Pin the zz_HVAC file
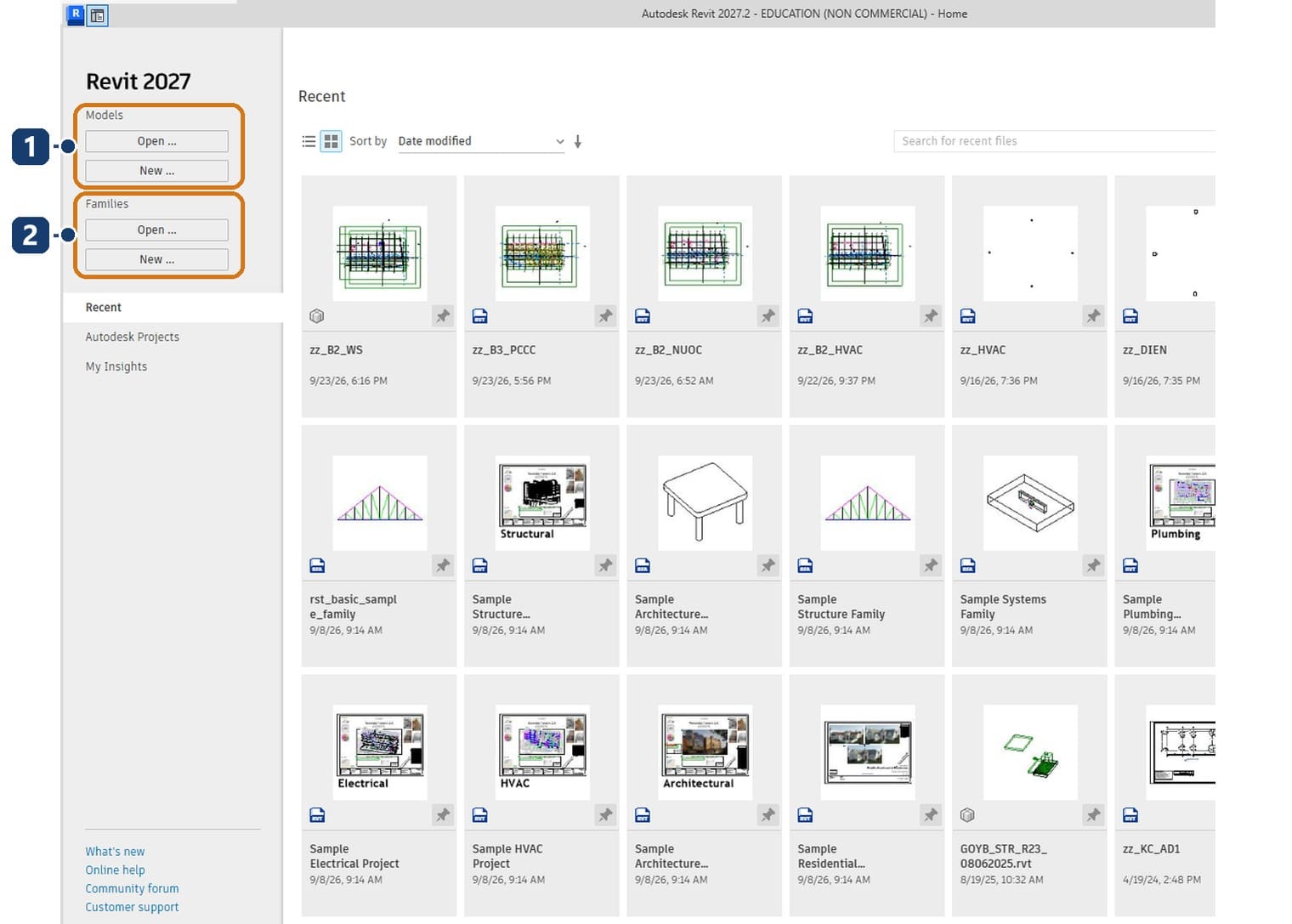This screenshot has width=1292, height=924. click(1093, 316)
